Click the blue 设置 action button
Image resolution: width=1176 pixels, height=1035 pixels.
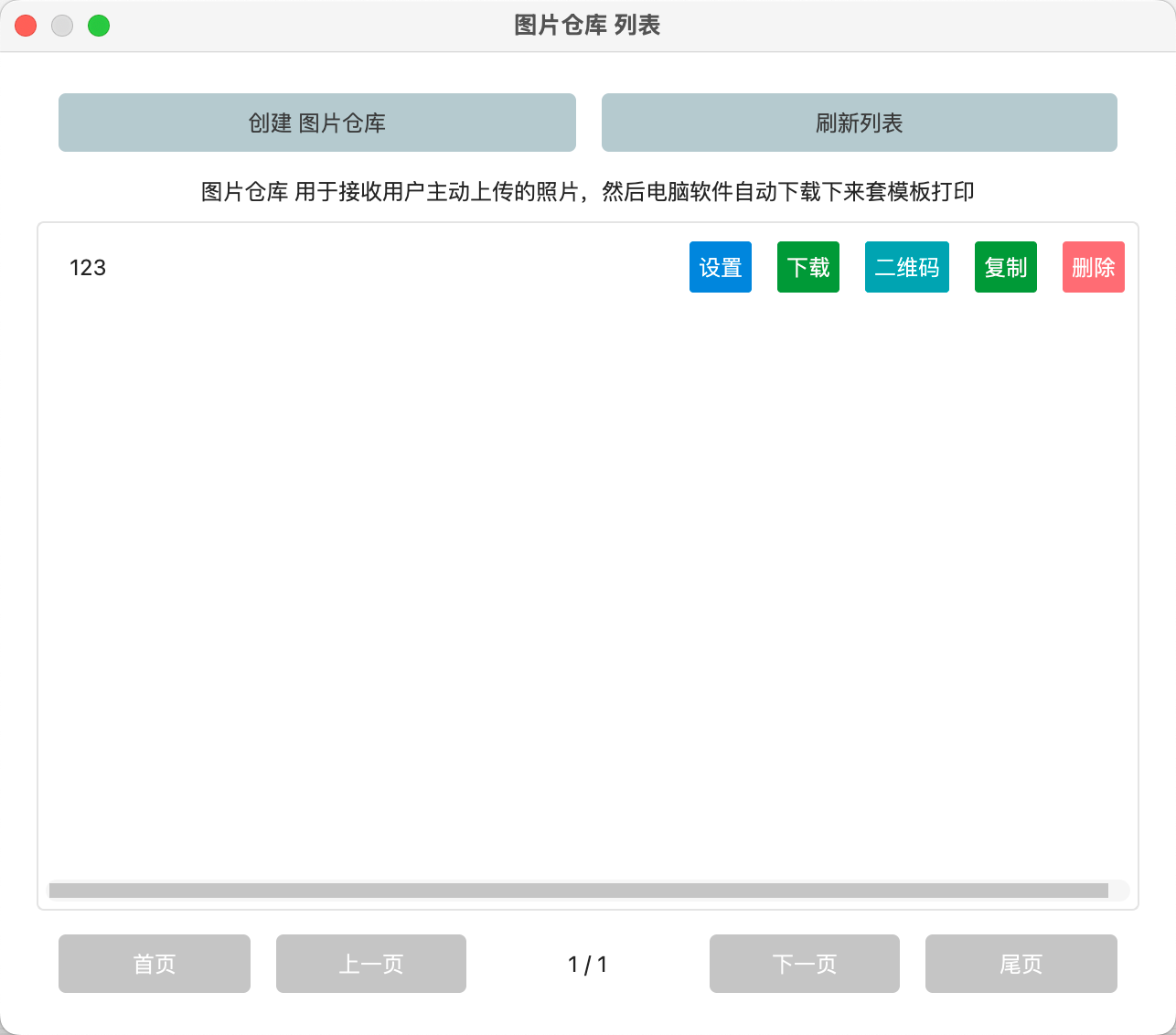[x=720, y=267]
